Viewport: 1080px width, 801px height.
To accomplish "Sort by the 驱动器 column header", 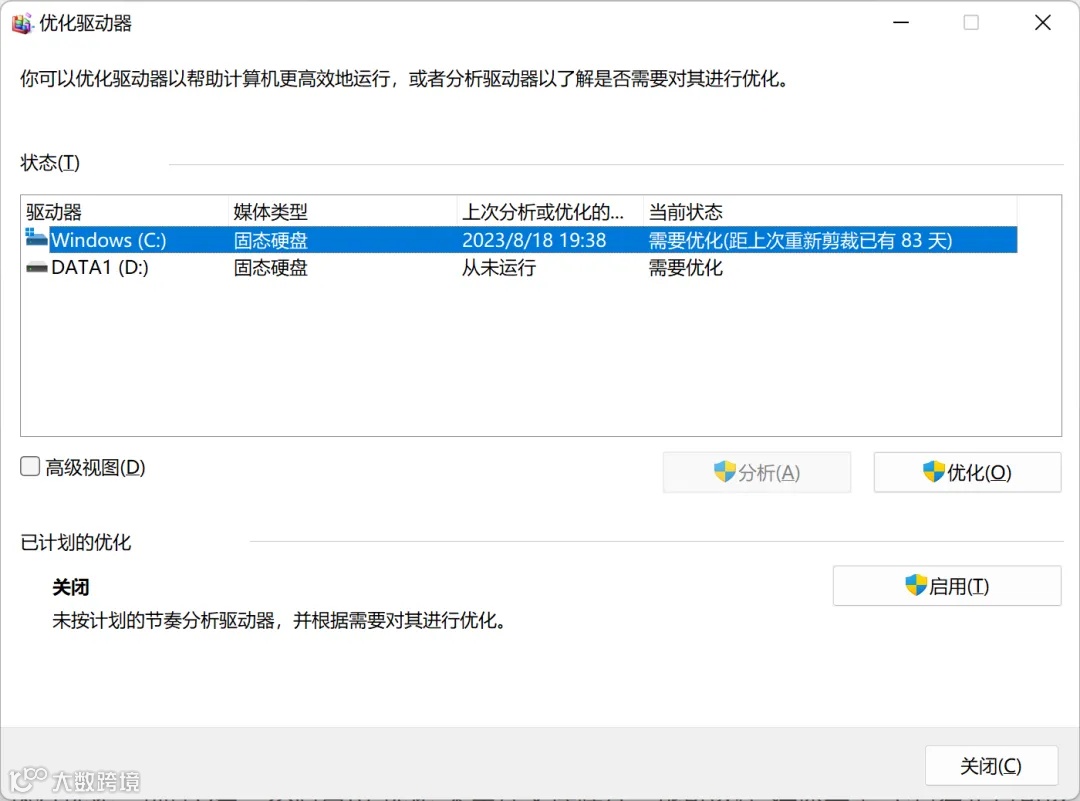I will click(124, 211).
